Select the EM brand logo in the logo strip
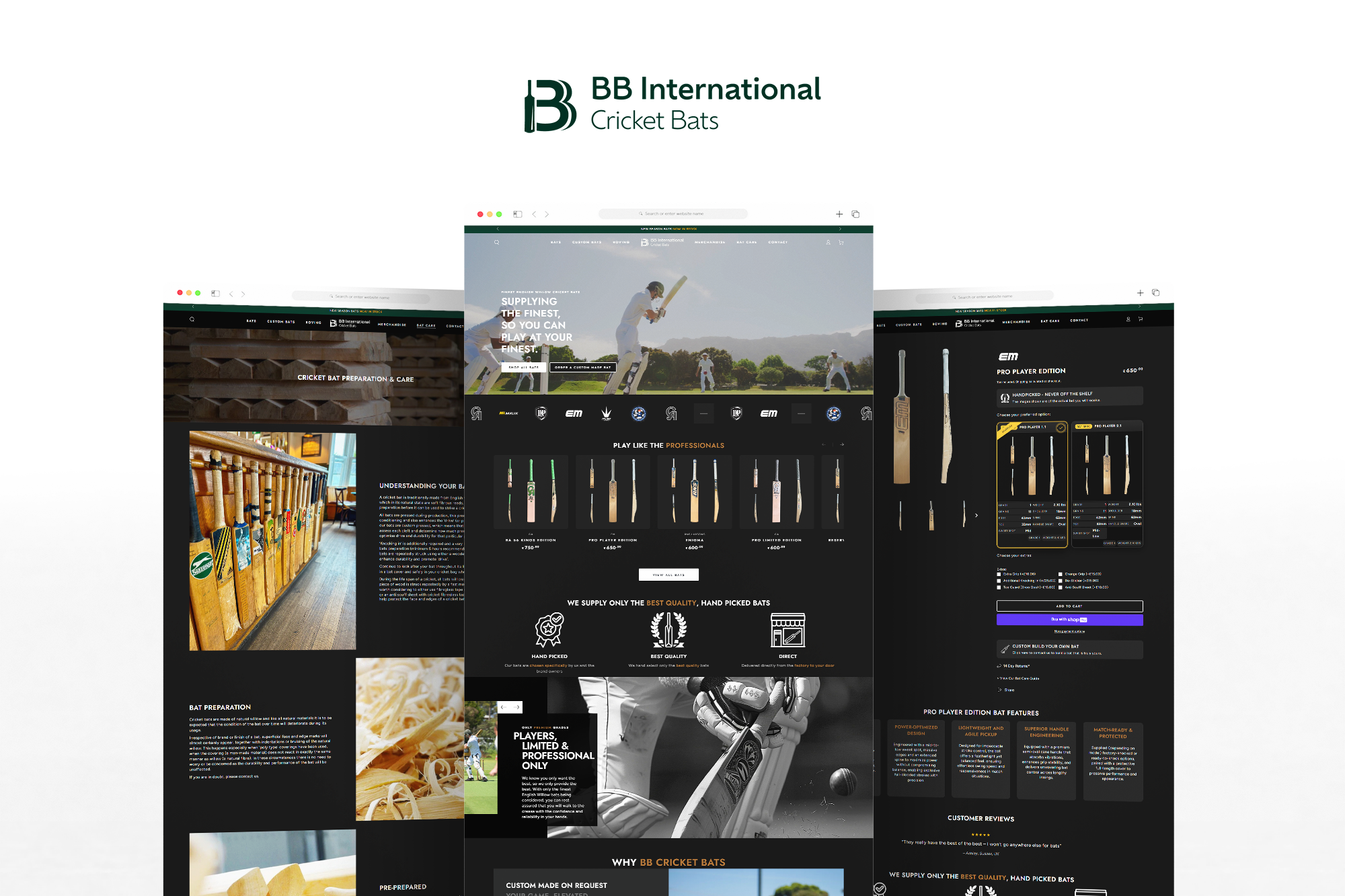The height and width of the screenshot is (896, 1345). pos(573,413)
